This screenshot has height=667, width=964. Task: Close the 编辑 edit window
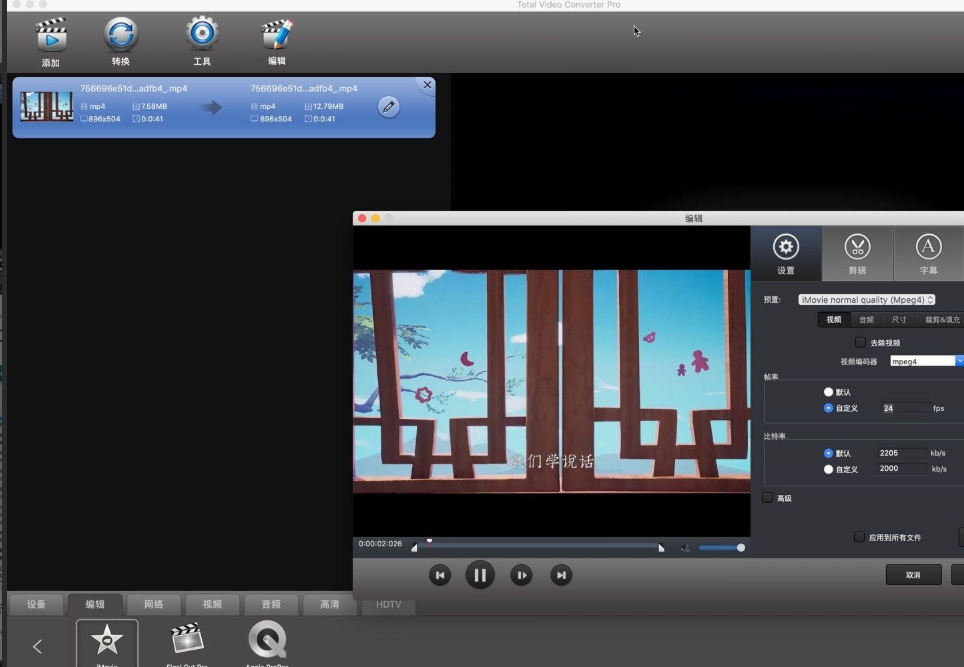362,218
